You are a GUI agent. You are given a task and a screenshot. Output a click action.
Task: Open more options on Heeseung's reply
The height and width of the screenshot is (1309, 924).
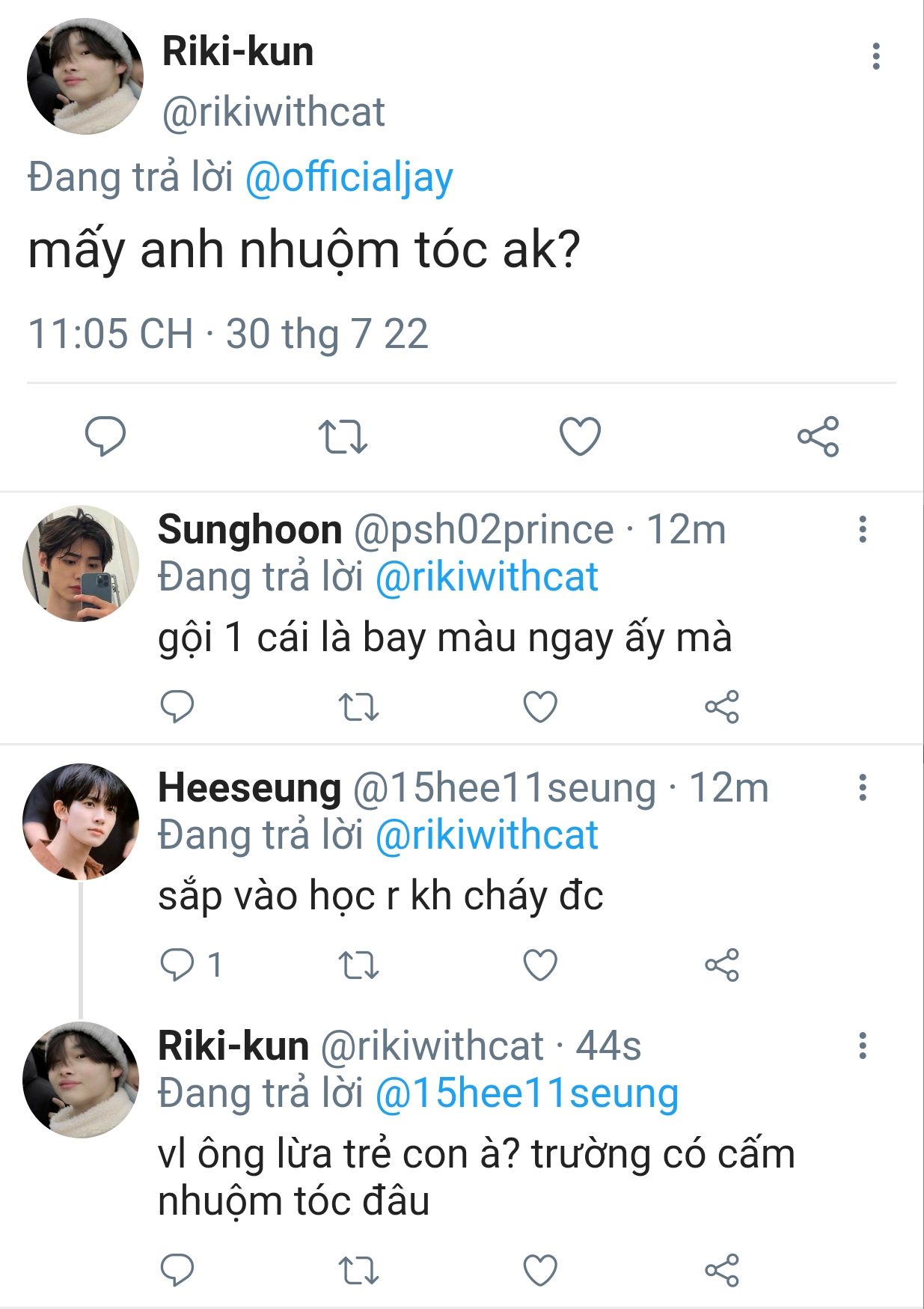tap(863, 787)
